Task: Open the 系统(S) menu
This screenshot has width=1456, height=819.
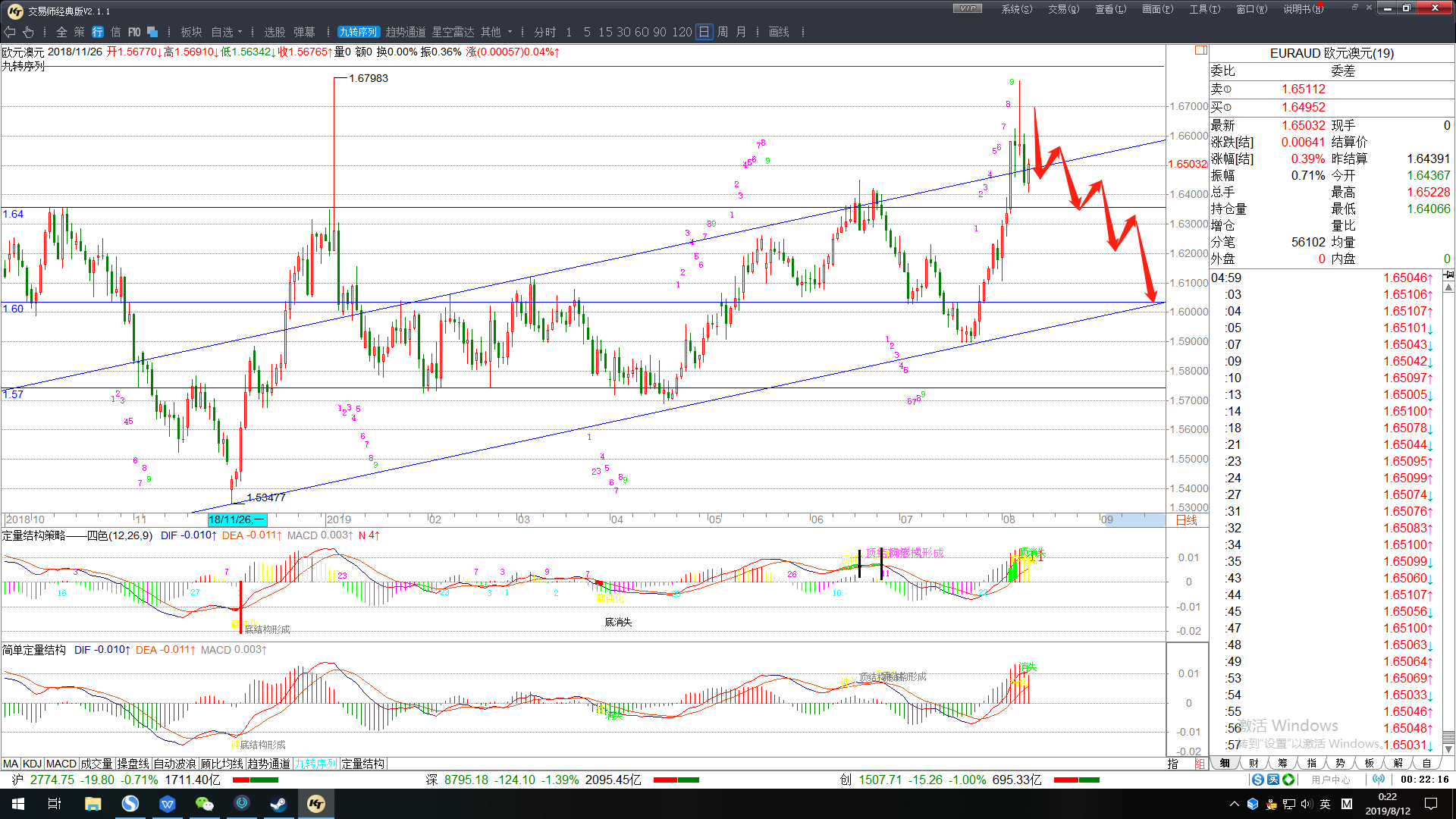Action: 1017,9
